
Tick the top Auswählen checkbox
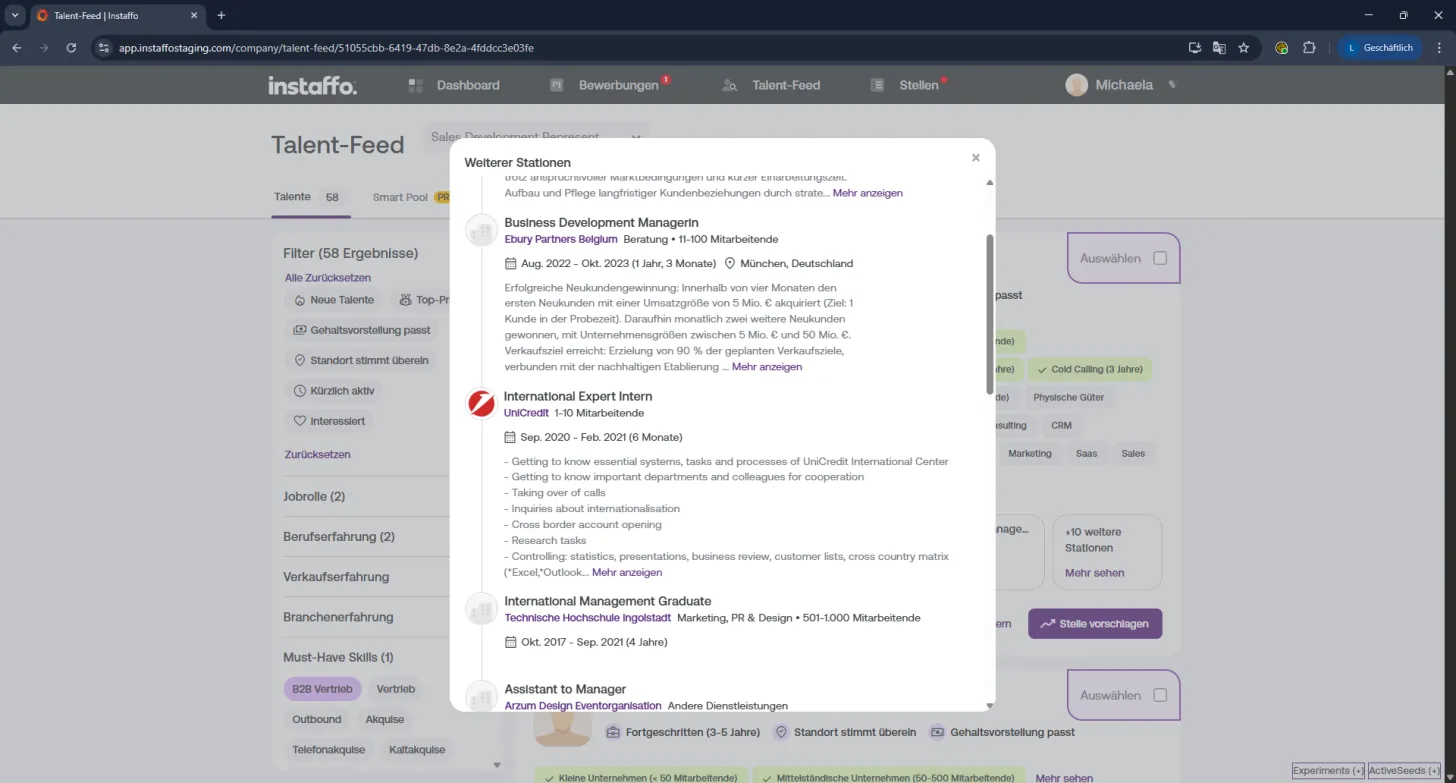click(1160, 258)
